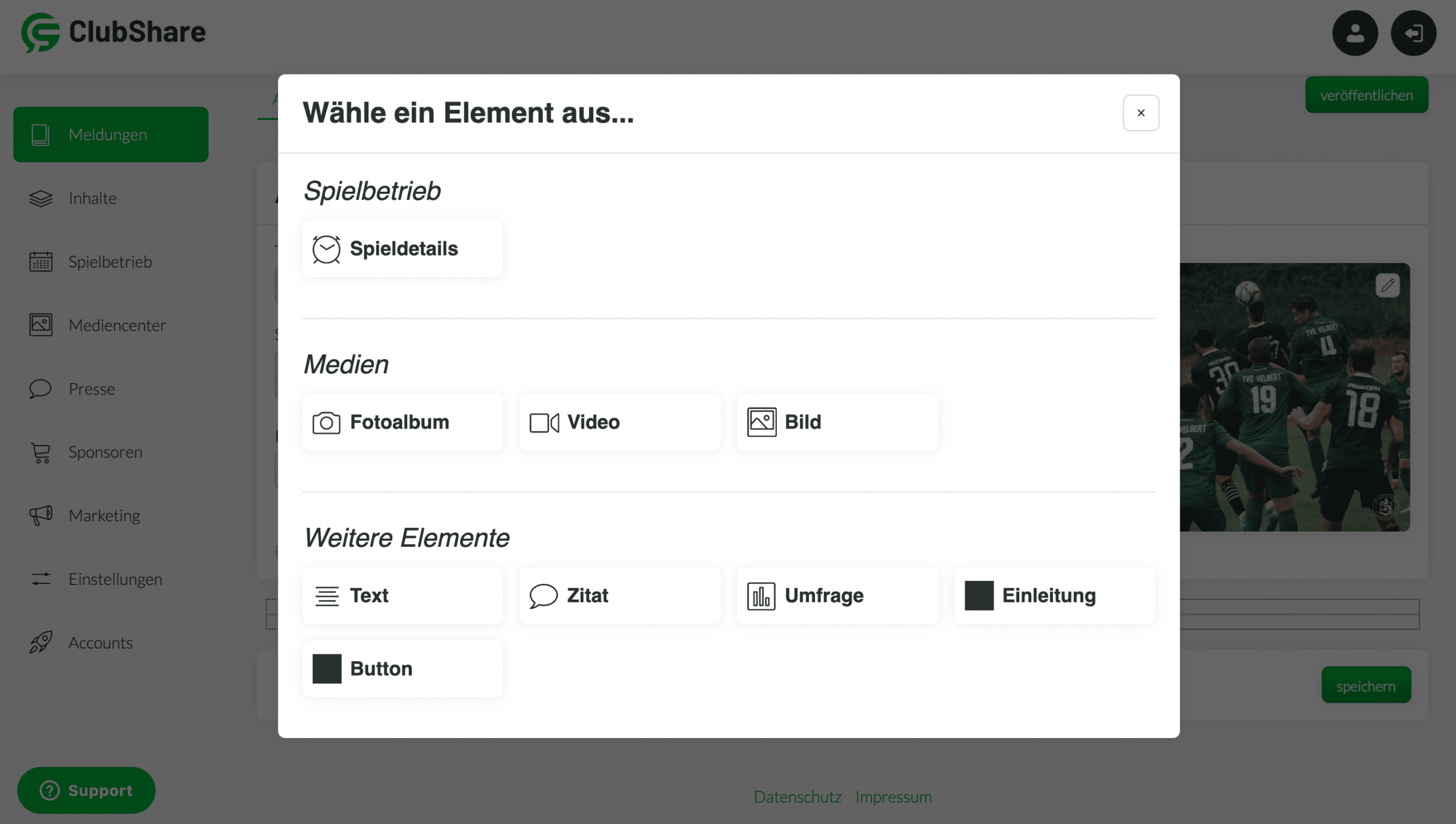Click the question mark icon in Support

[x=50, y=790]
